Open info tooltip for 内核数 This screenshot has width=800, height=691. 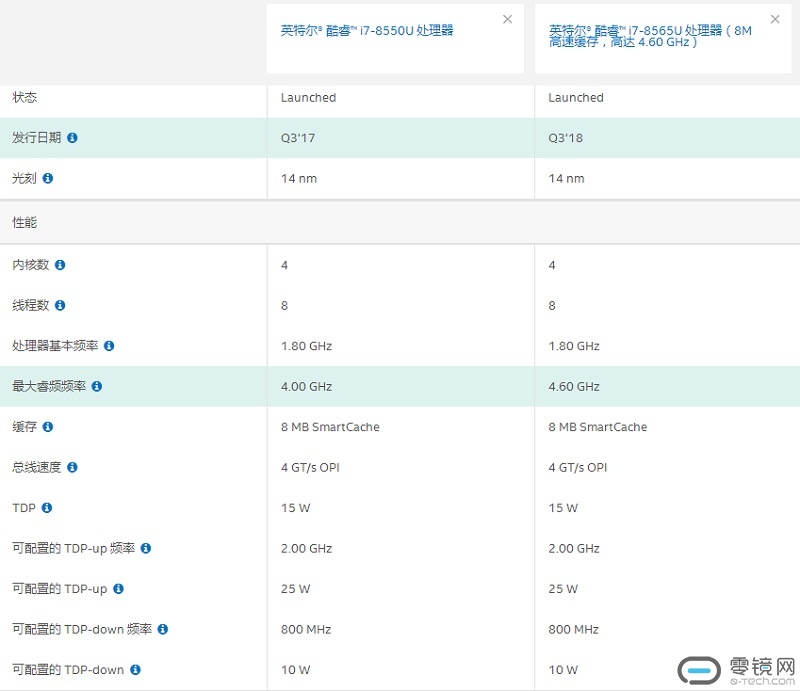click(x=60, y=265)
